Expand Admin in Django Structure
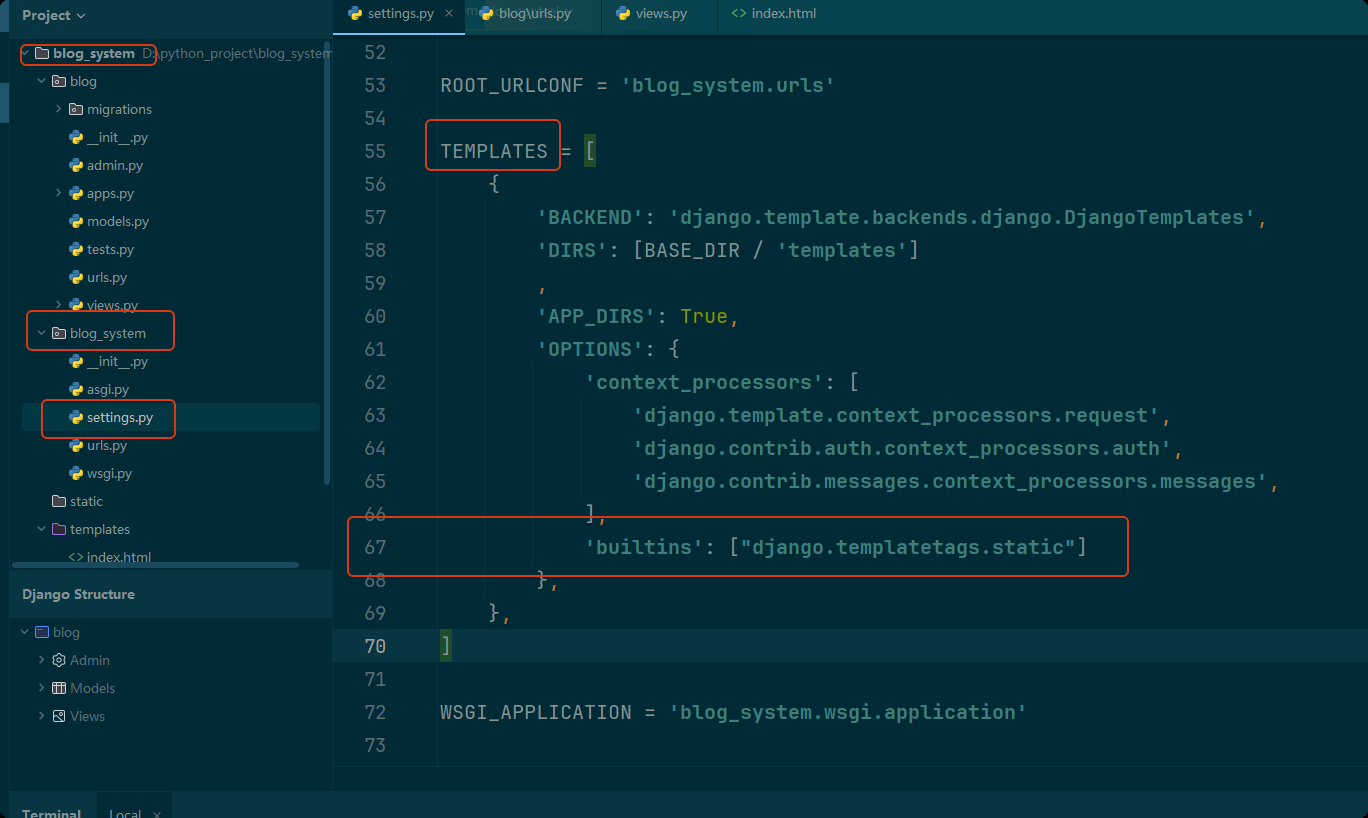1368x818 pixels. pyautogui.click(x=41, y=660)
